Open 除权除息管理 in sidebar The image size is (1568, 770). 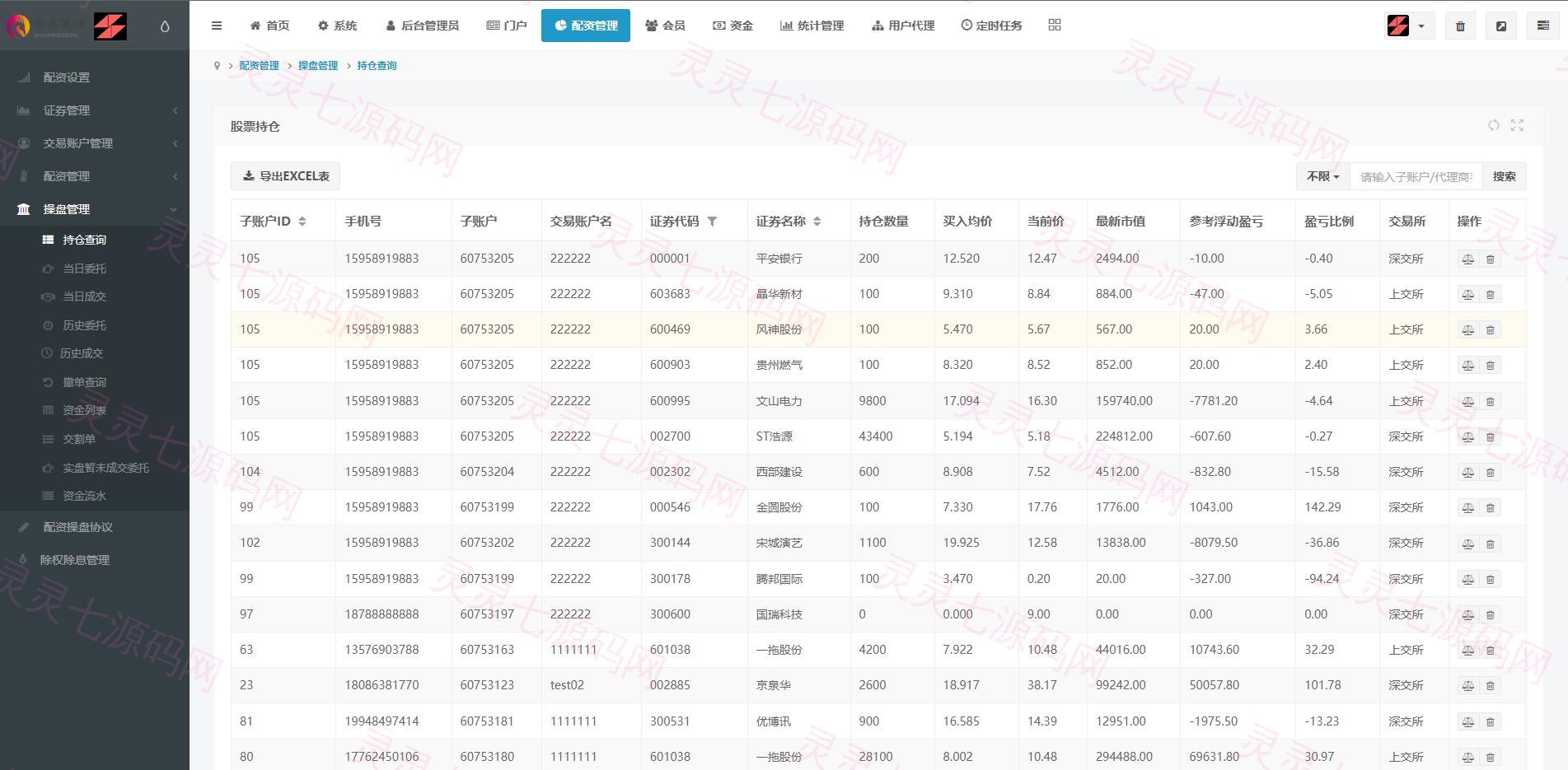tap(95, 560)
